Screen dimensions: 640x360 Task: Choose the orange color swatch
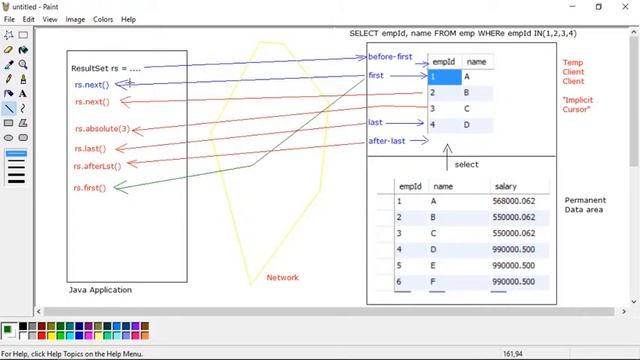point(145,336)
